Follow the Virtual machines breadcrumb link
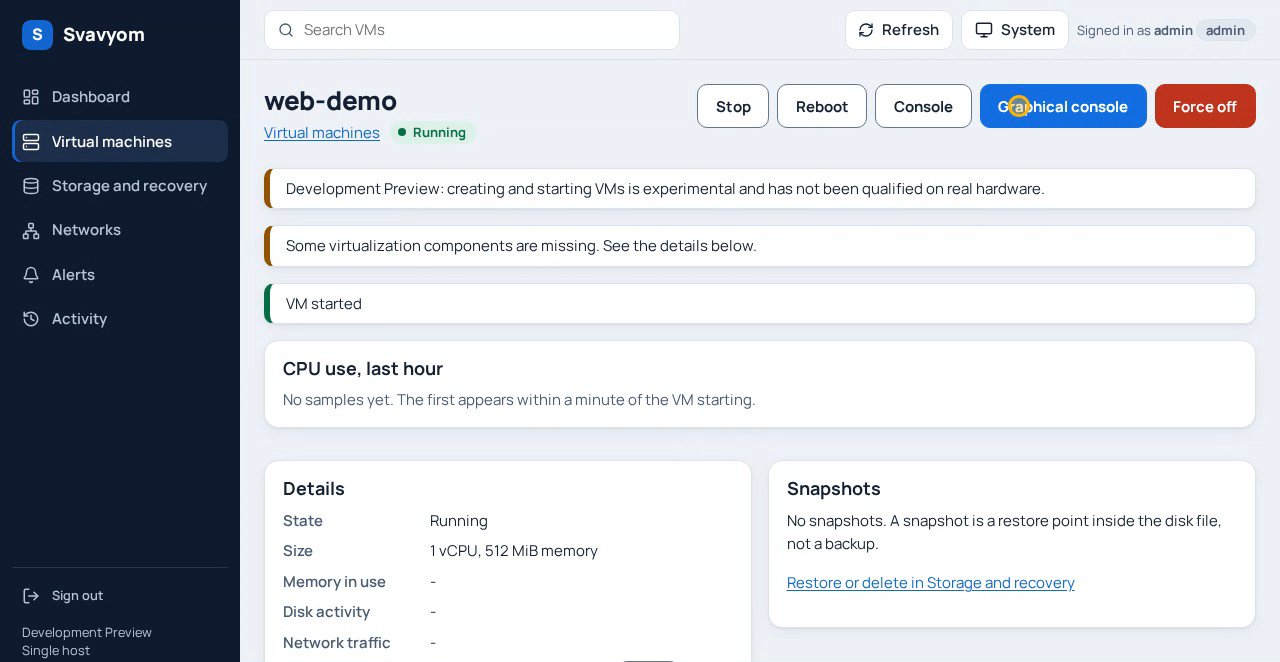The height and width of the screenshot is (662, 1280). [x=322, y=133]
